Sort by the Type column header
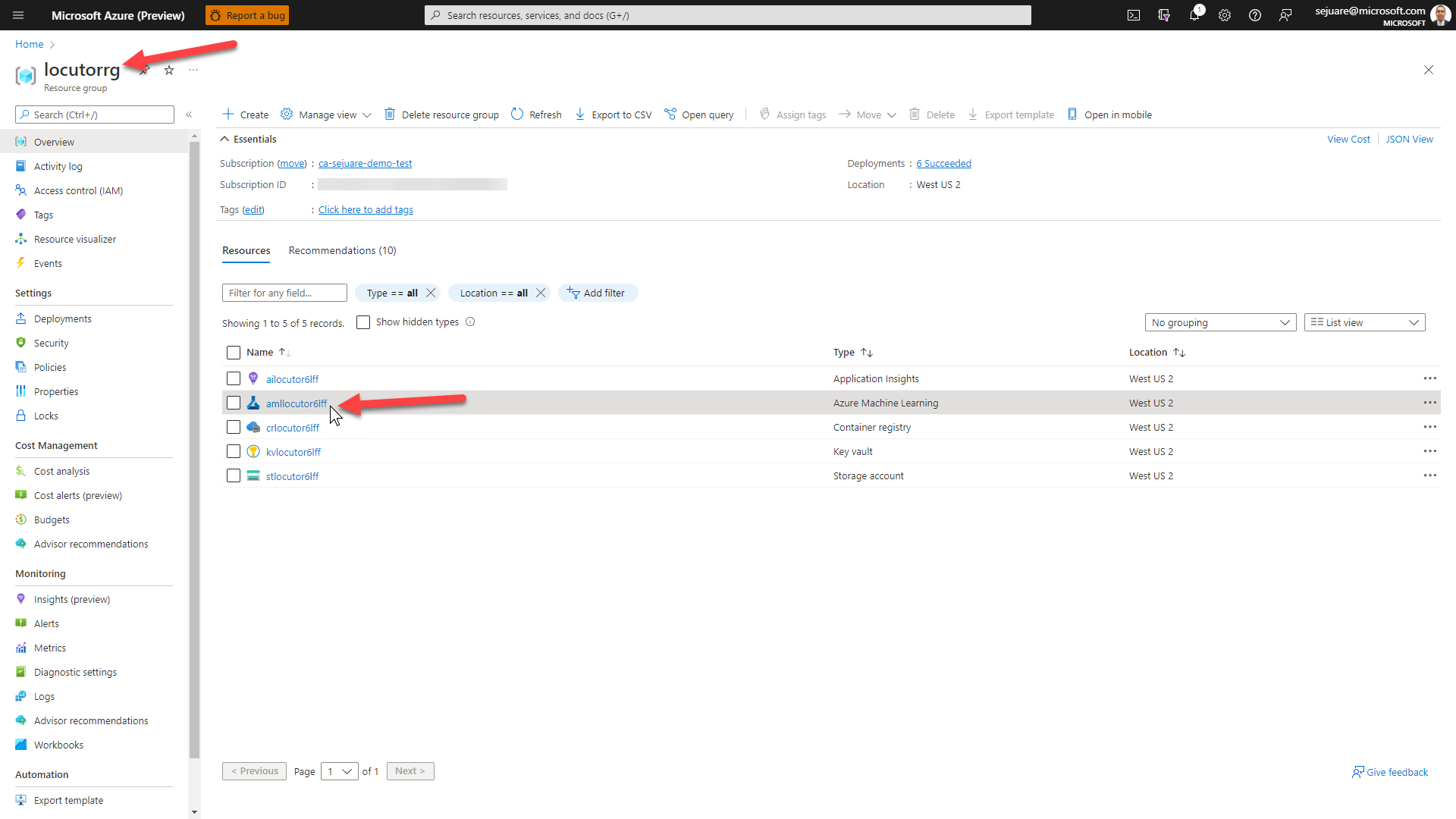This screenshot has width=1456, height=819. 853,353
